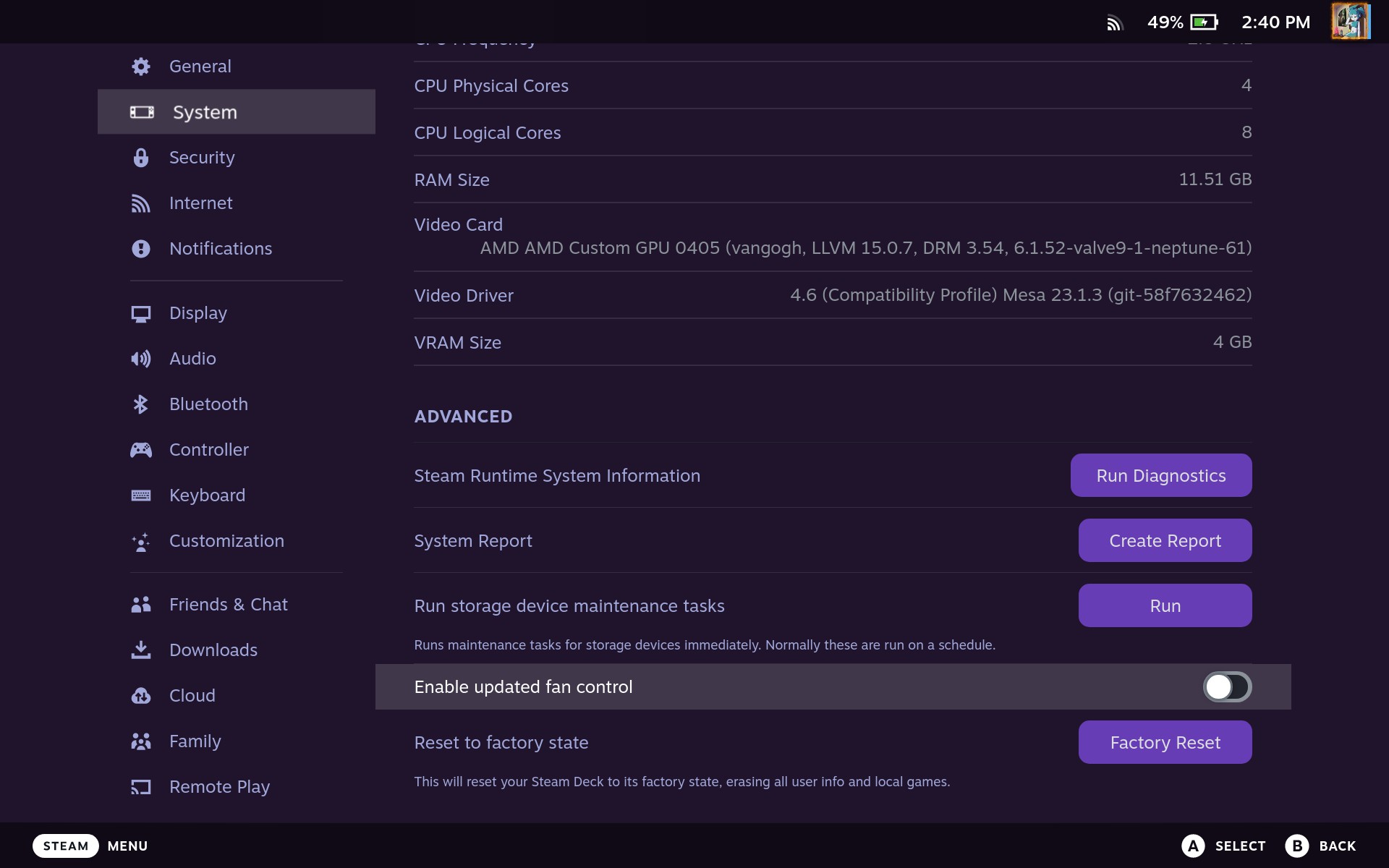Screen dimensions: 1389x868
Task: Go to Remote Play settings
Action: pos(237,787)
